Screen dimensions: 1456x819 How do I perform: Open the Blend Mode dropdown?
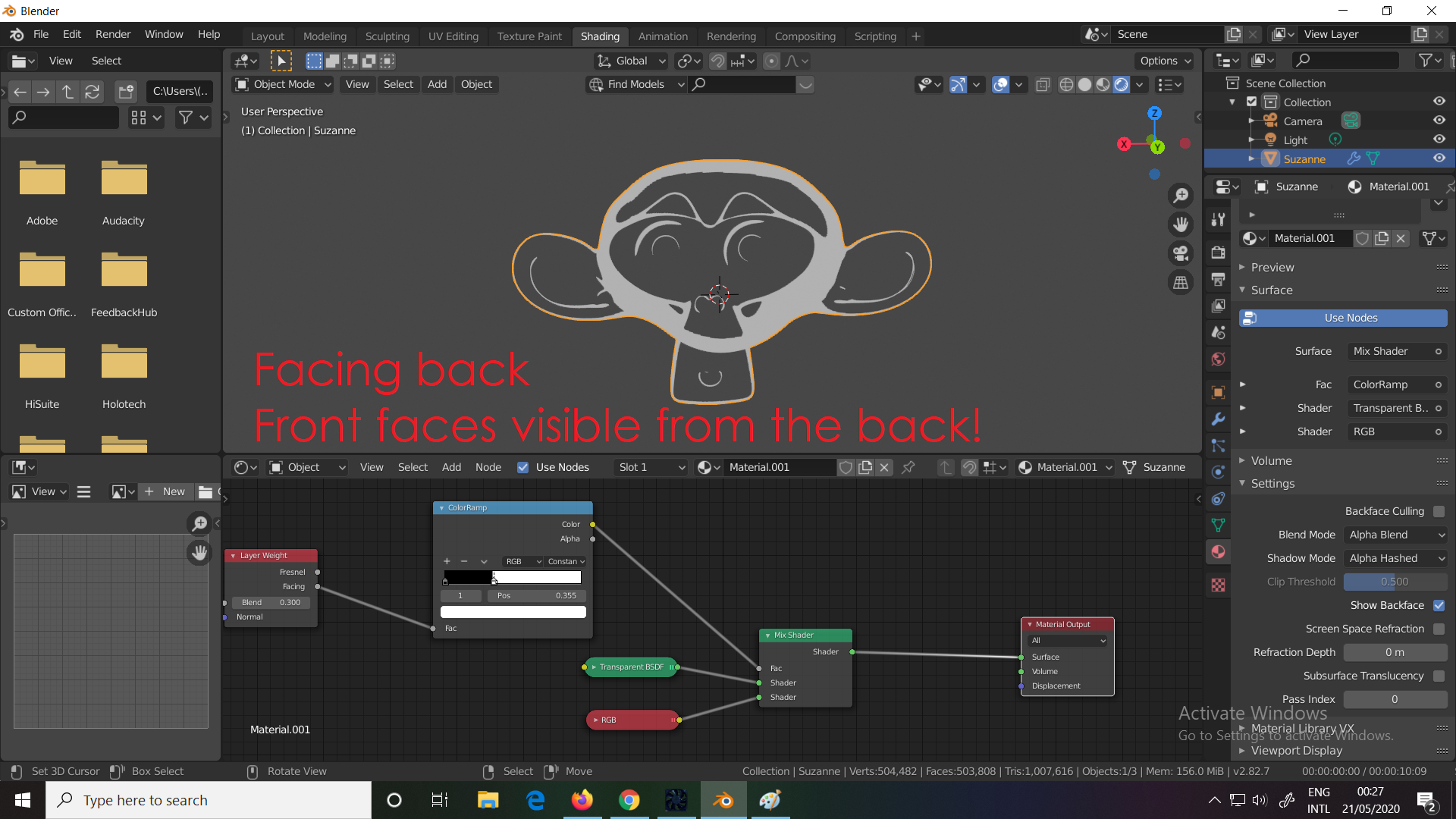[1395, 535]
